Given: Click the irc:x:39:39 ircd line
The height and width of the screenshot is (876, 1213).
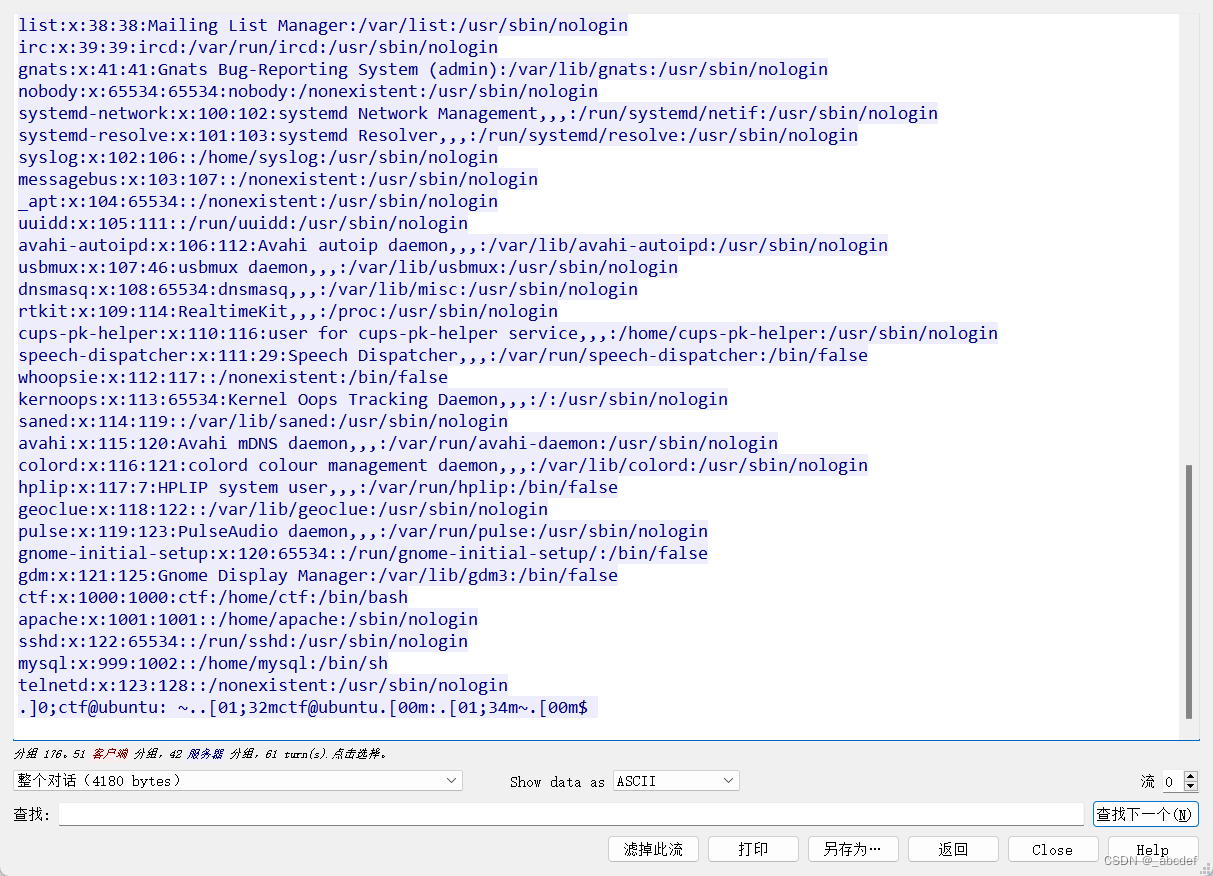Looking at the screenshot, I should [x=258, y=47].
